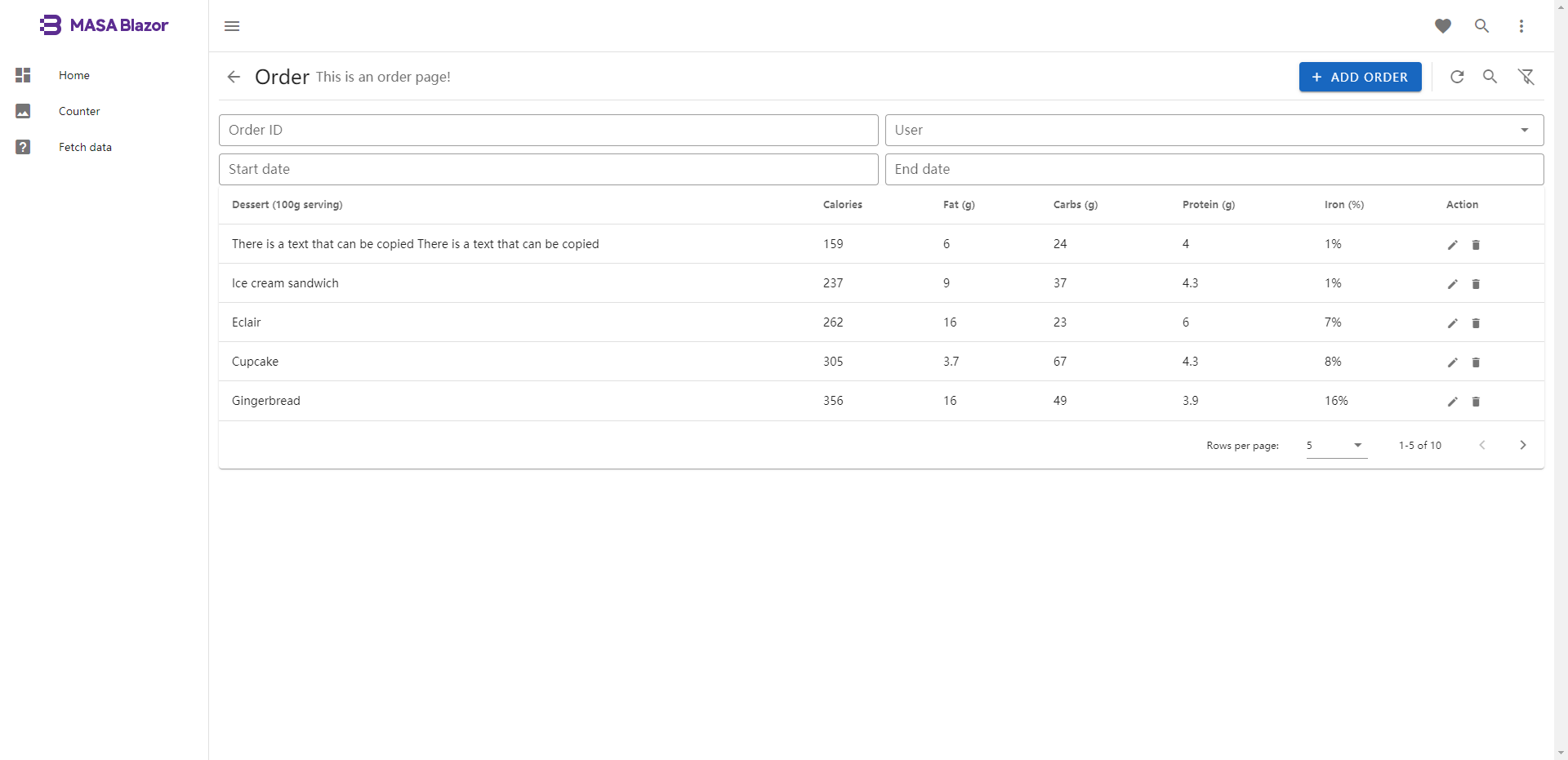Edit the Eclair row
This screenshot has height=760, width=1568.
coord(1453,323)
